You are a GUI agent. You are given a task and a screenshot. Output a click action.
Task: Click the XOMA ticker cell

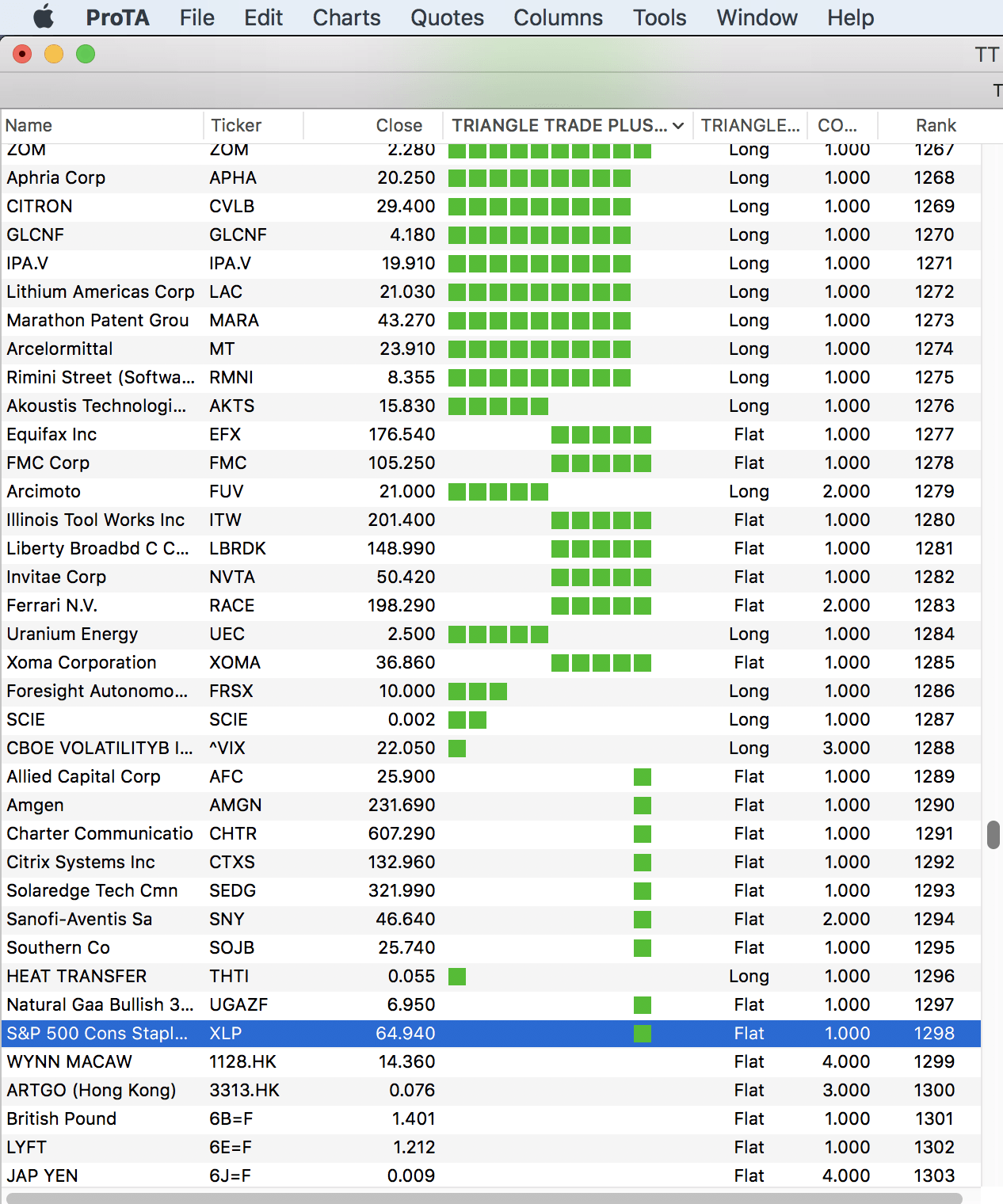235,662
